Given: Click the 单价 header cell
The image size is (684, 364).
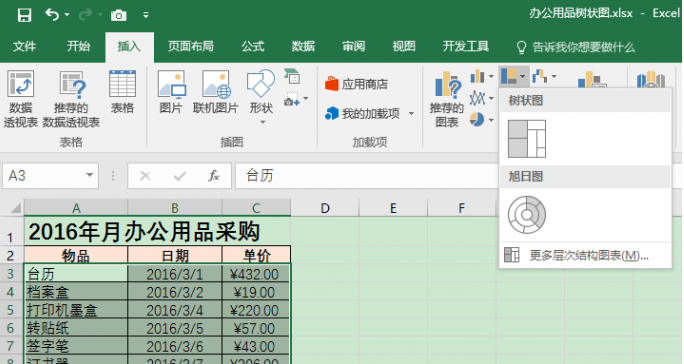Looking at the screenshot, I should pos(256,255).
